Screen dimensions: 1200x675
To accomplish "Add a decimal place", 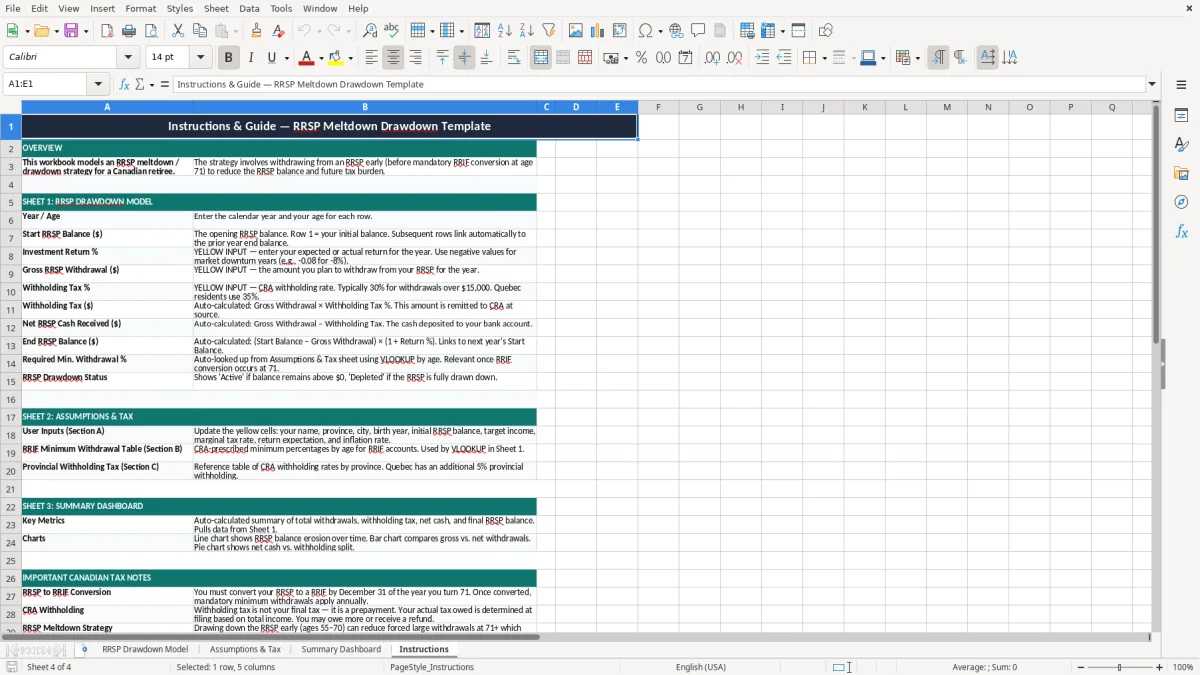I will point(712,58).
